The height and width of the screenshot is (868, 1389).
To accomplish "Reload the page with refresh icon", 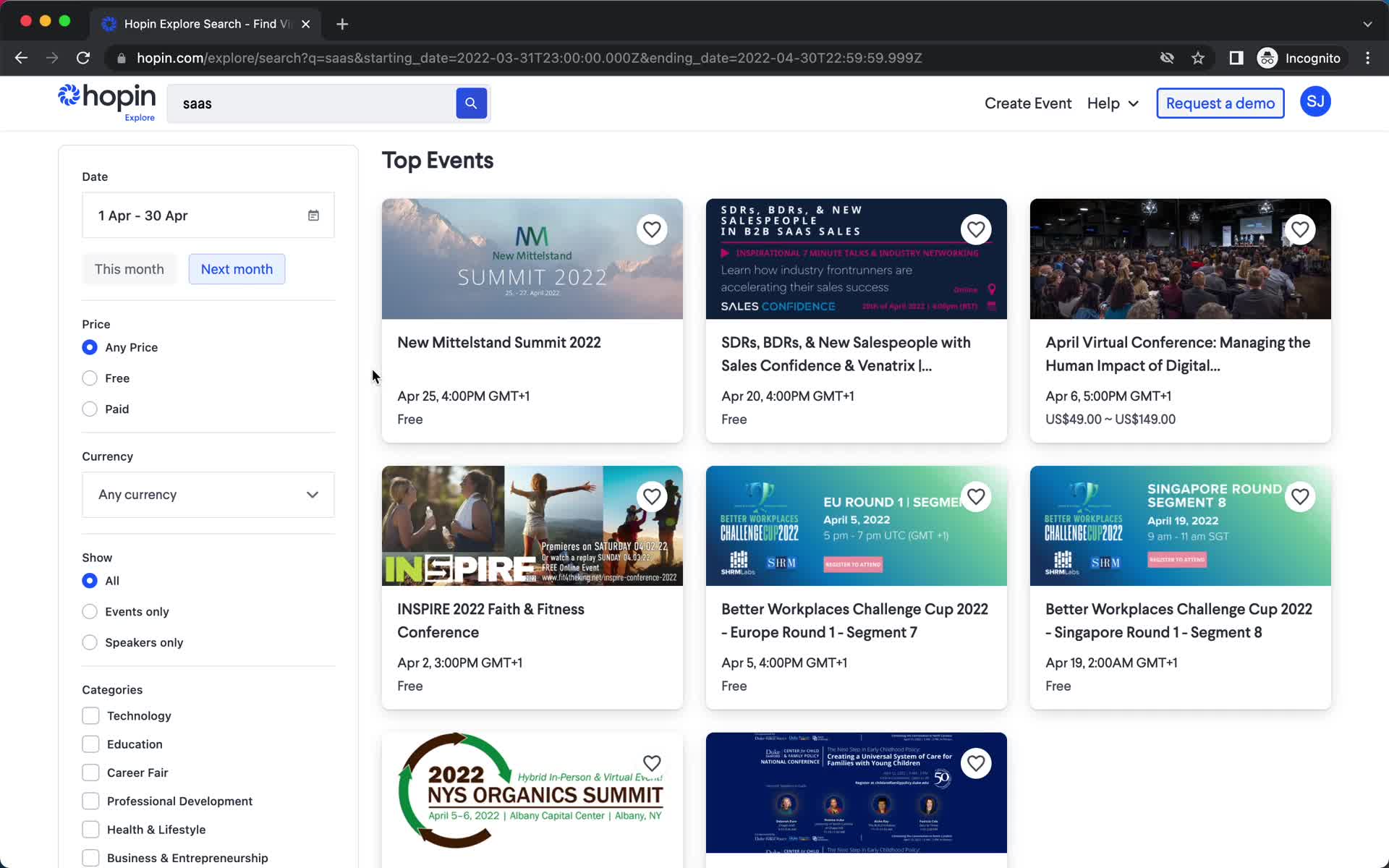I will click(83, 58).
